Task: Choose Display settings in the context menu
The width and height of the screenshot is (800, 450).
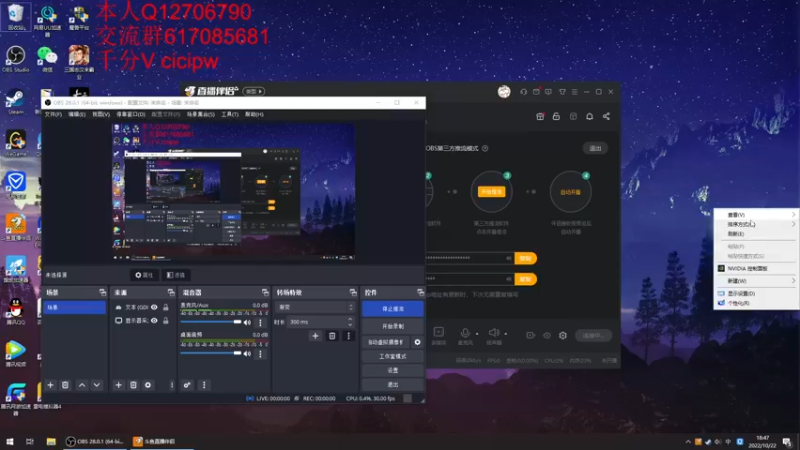Action: [x=756, y=293]
